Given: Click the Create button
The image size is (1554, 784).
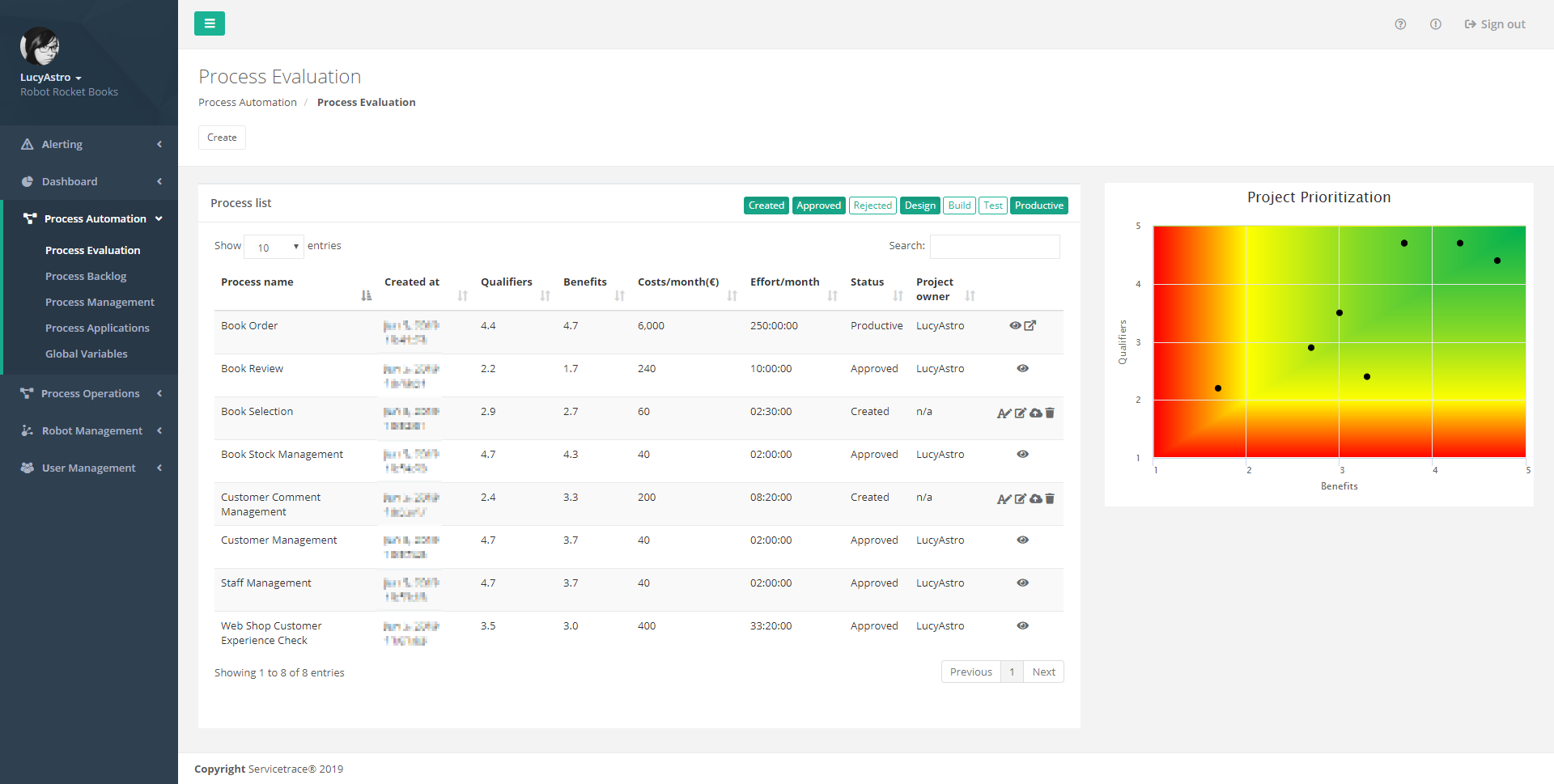Looking at the screenshot, I should (221, 137).
